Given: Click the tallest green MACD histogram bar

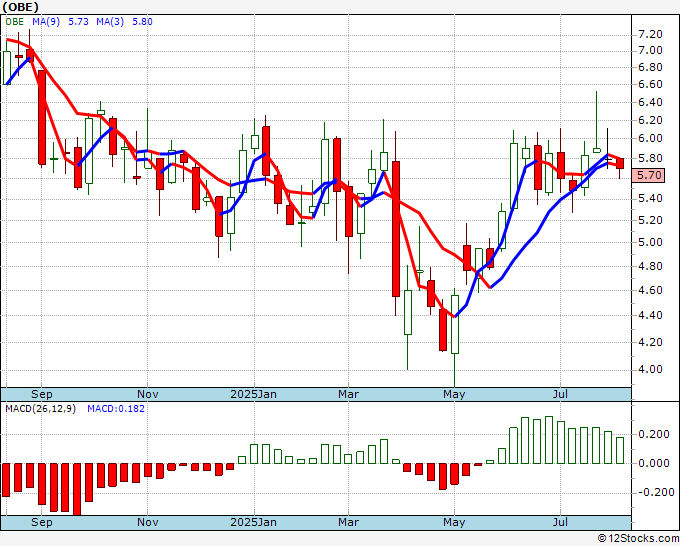Looking at the screenshot, I should pos(549,440).
